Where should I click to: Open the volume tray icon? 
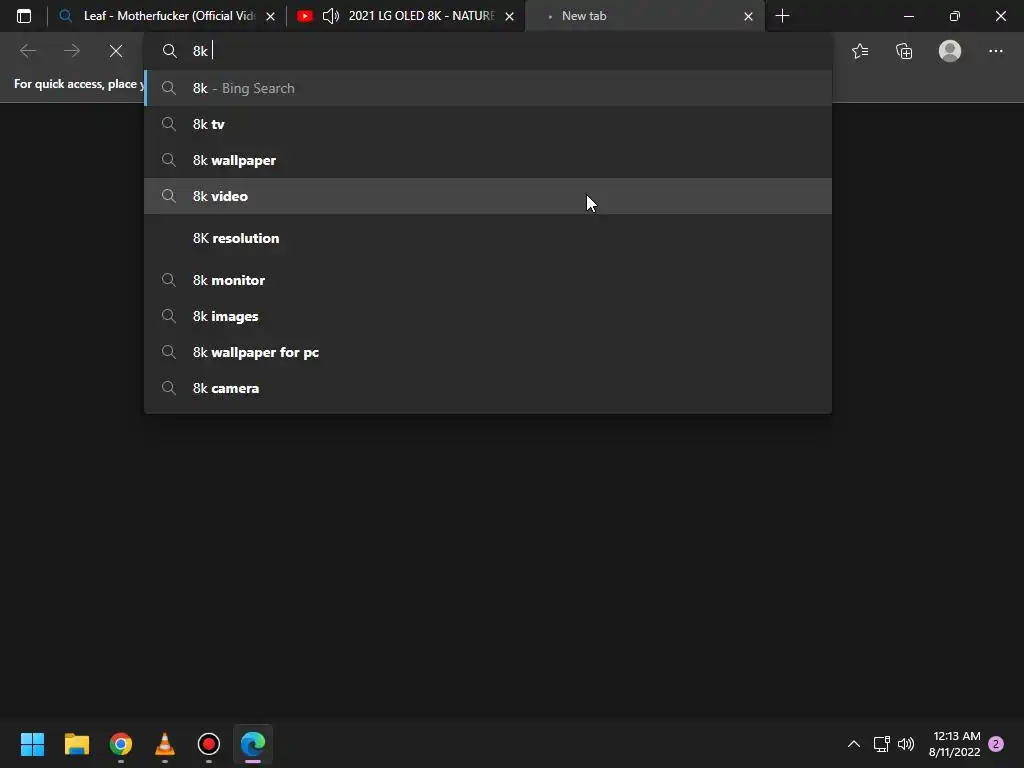pyautogui.click(x=906, y=744)
